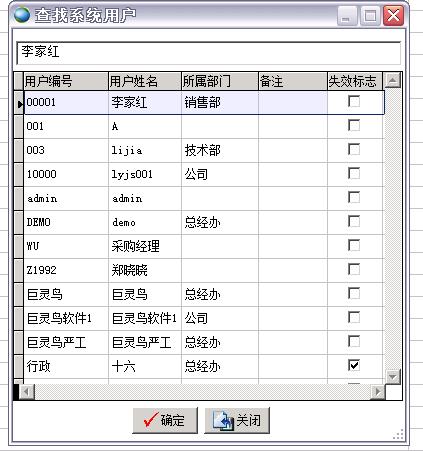Click the 用户姓名 column header
Image resolution: width=423 pixels, height=451 pixels.
tap(145, 81)
